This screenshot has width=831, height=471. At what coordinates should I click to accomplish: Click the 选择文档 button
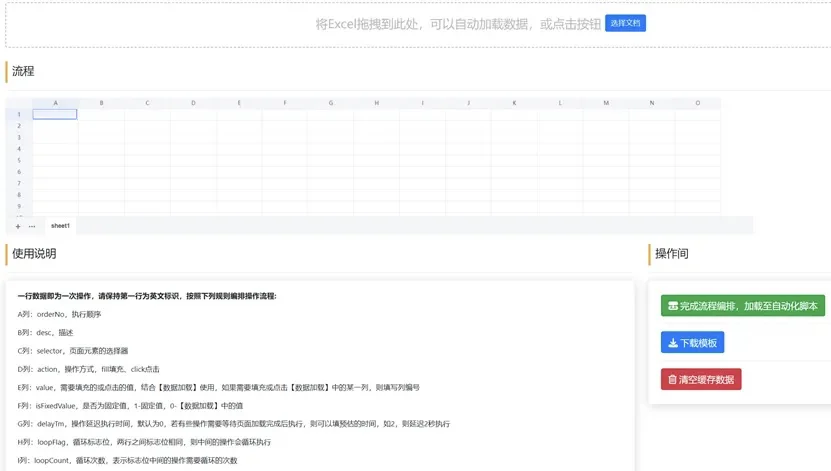coord(625,23)
